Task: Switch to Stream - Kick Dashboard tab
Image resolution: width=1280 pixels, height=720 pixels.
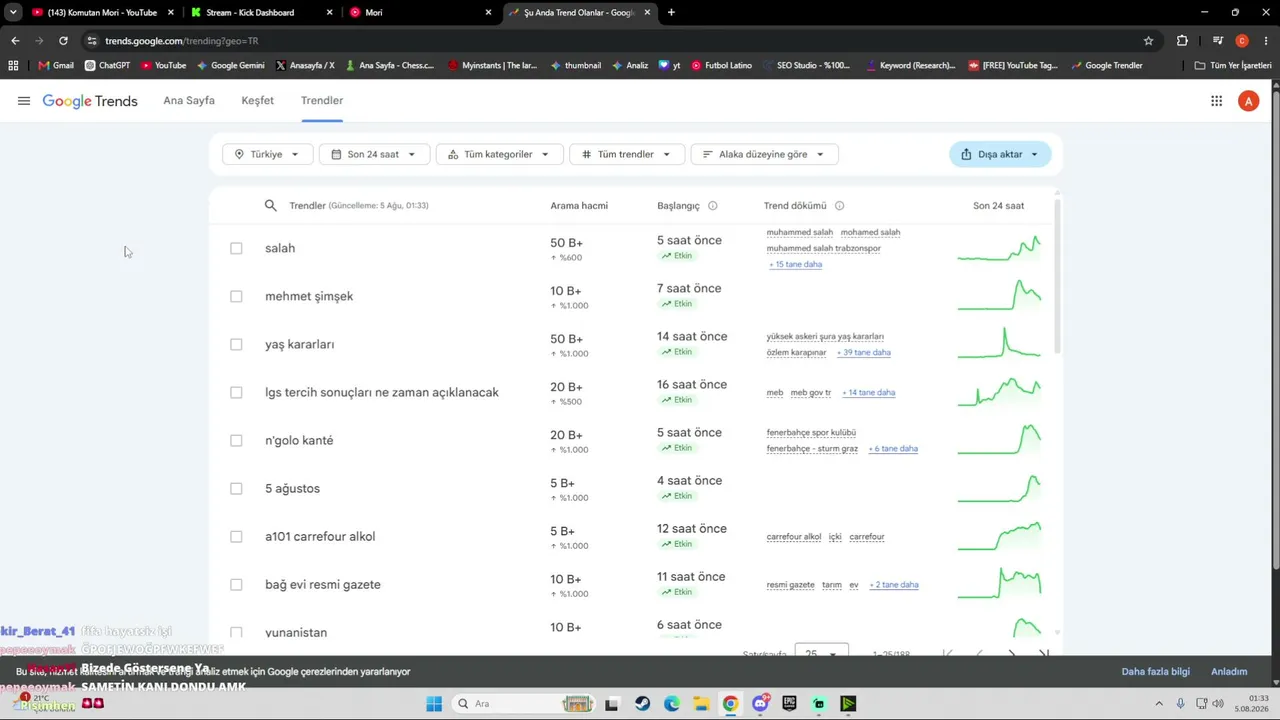Action: click(260, 13)
